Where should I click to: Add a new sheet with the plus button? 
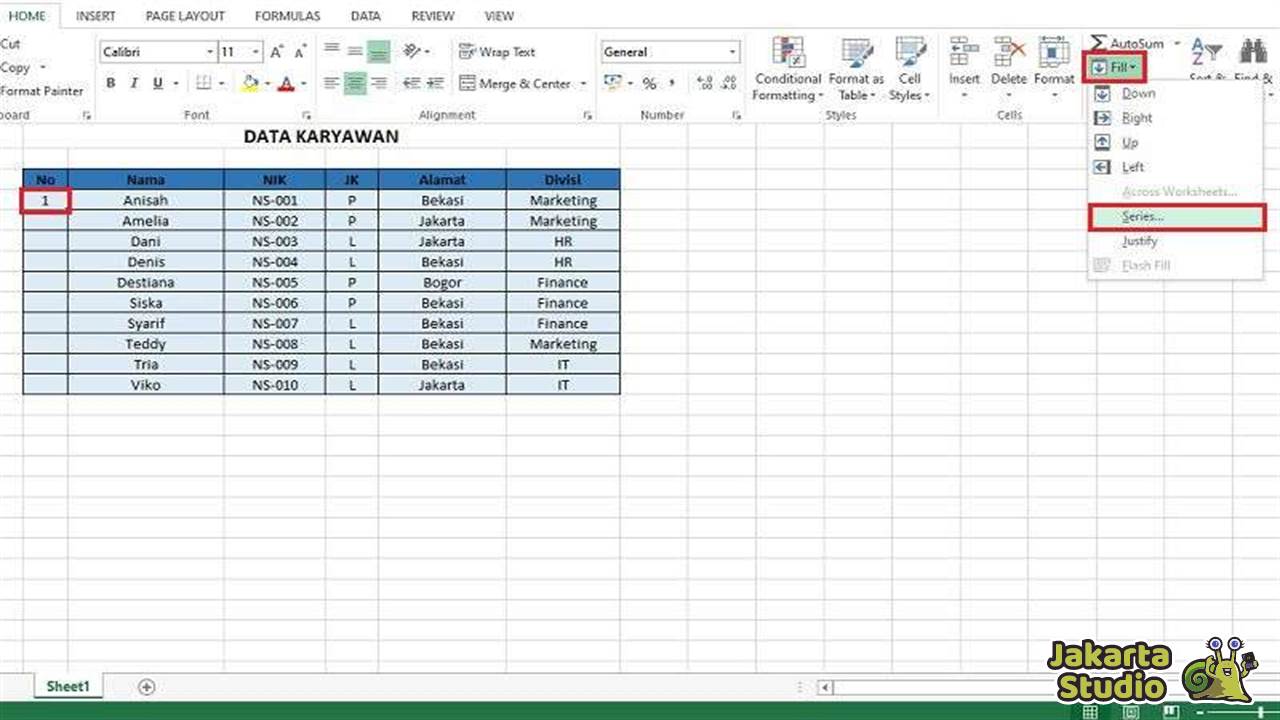146,687
